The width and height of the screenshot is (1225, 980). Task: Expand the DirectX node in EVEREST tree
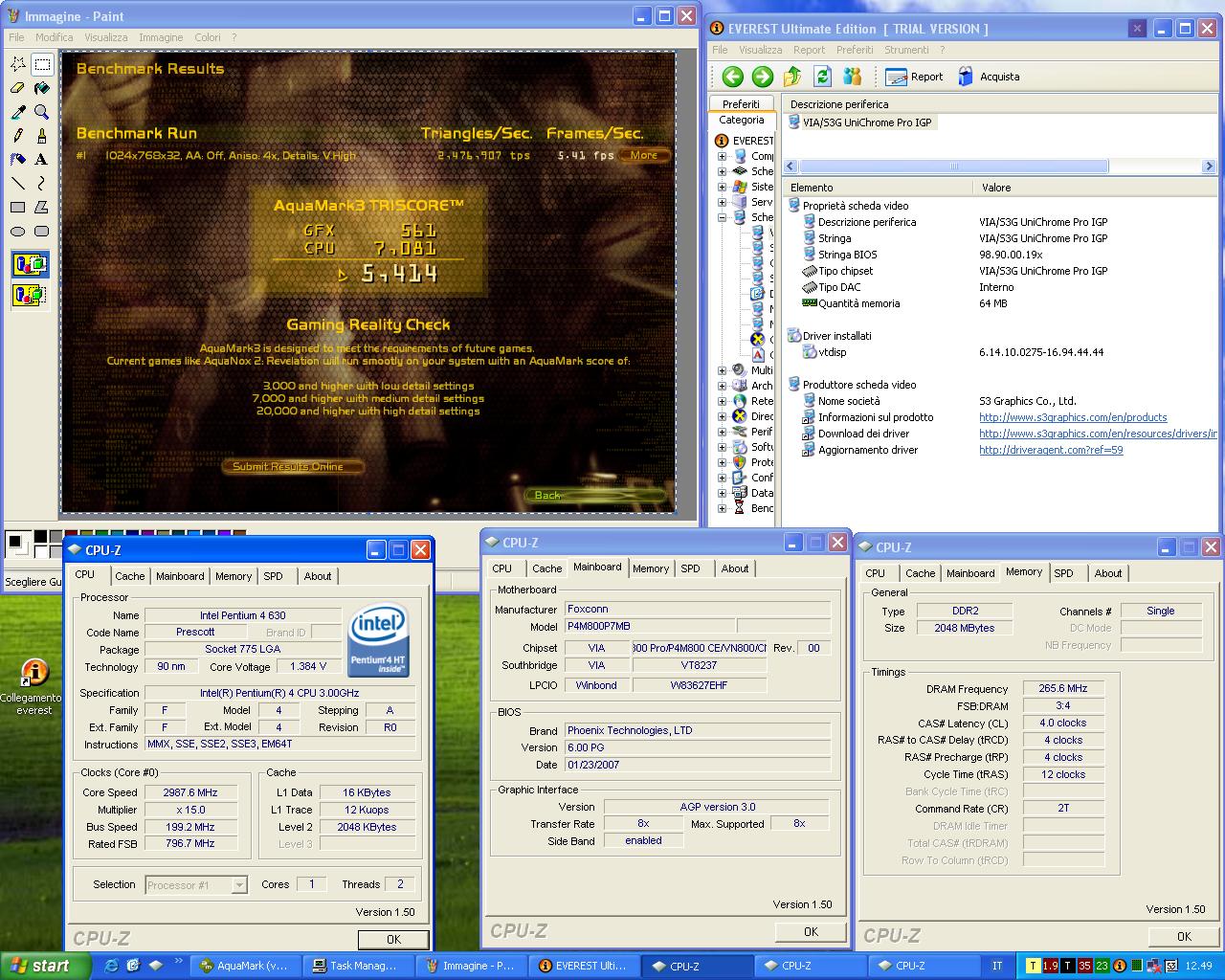click(722, 416)
